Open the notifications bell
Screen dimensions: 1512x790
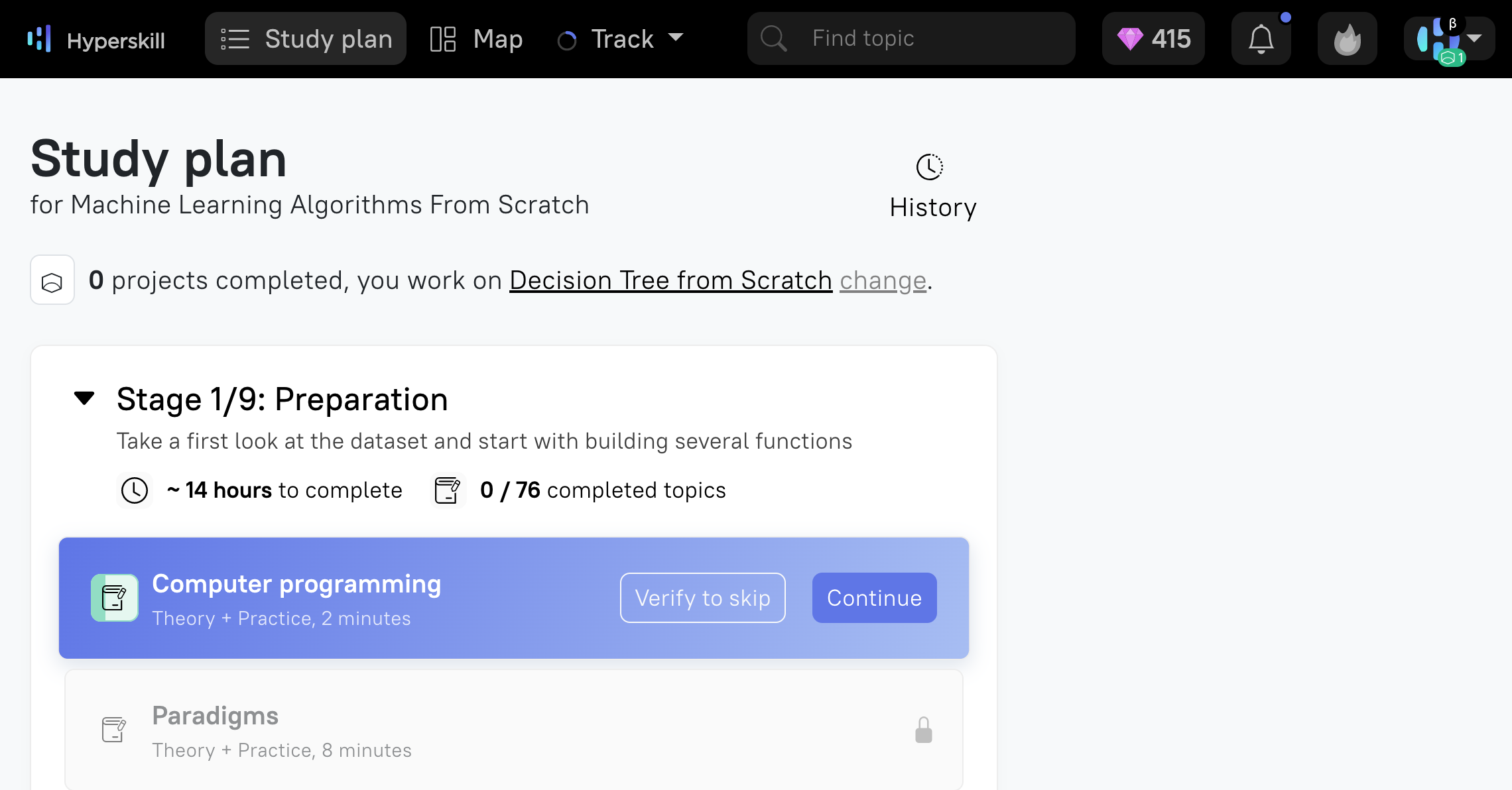[x=1261, y=39]
